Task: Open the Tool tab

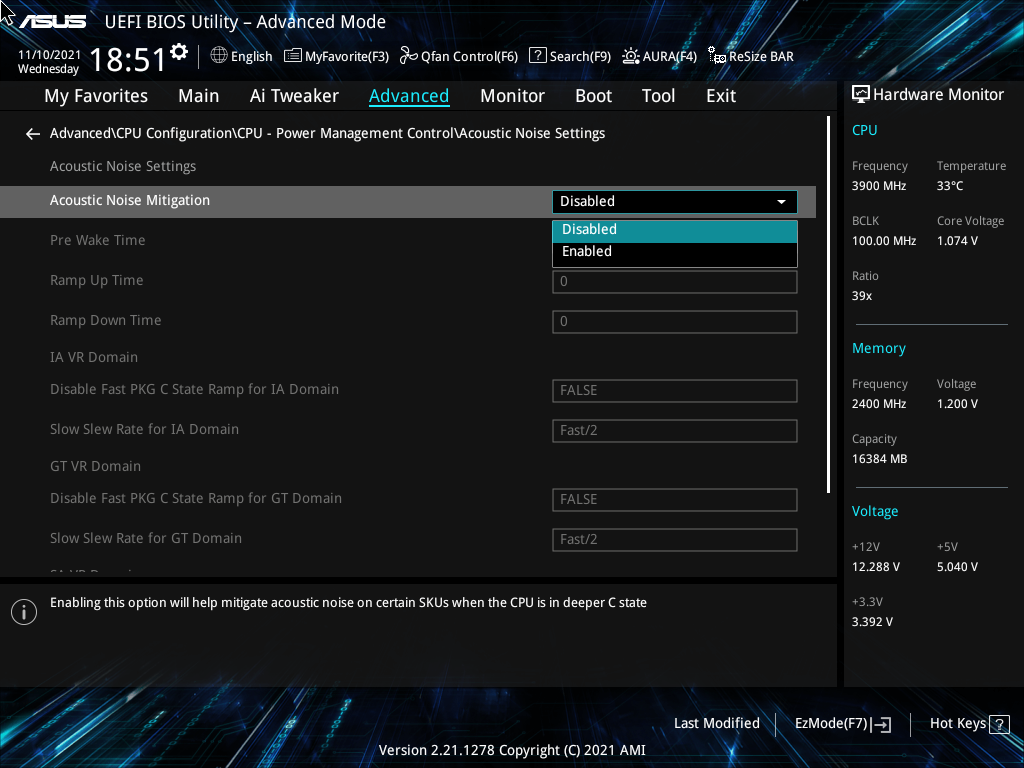Action: [x=658, y=96]
